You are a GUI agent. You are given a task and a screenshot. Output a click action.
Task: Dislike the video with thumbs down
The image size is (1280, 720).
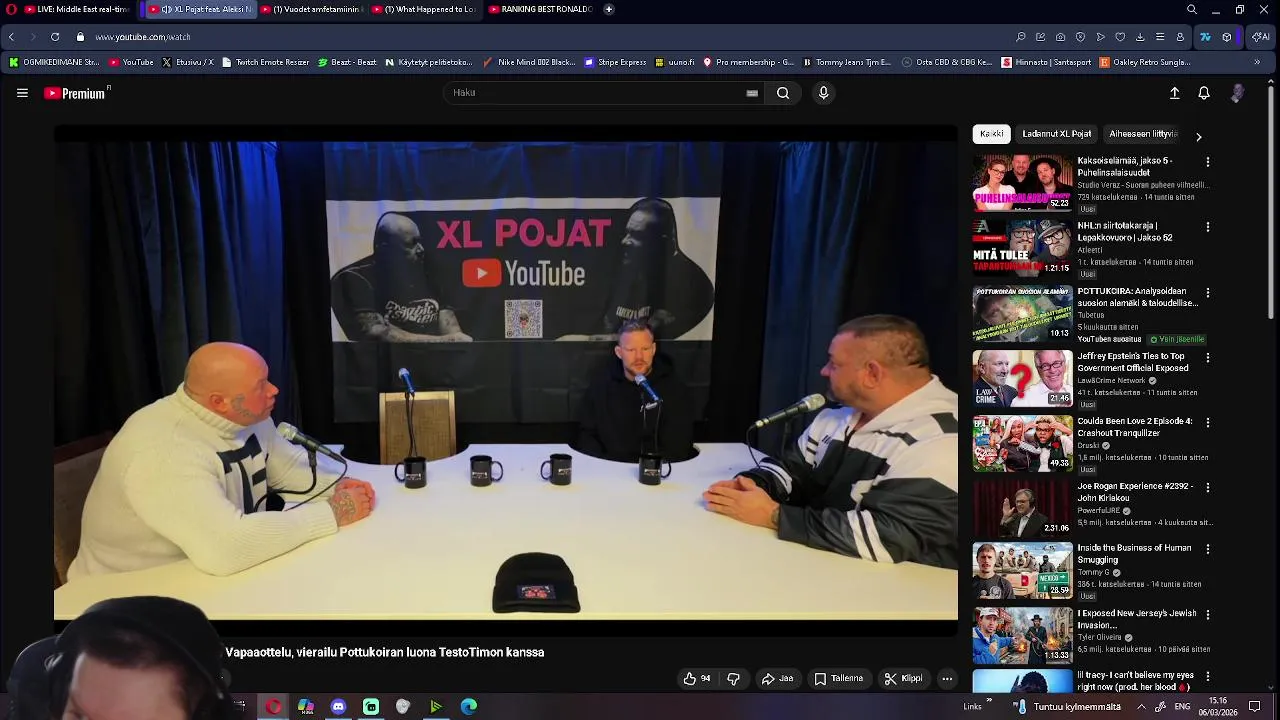click(733, 678)
